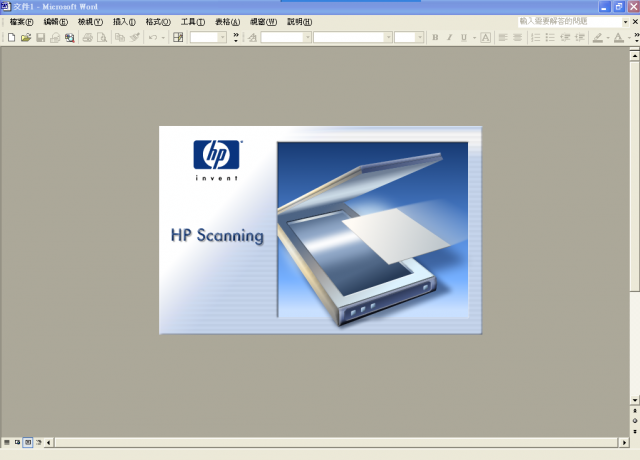Open the Font name dropdown
The image size is (640, 460).
pyautogui.click(x=388, y=38)
